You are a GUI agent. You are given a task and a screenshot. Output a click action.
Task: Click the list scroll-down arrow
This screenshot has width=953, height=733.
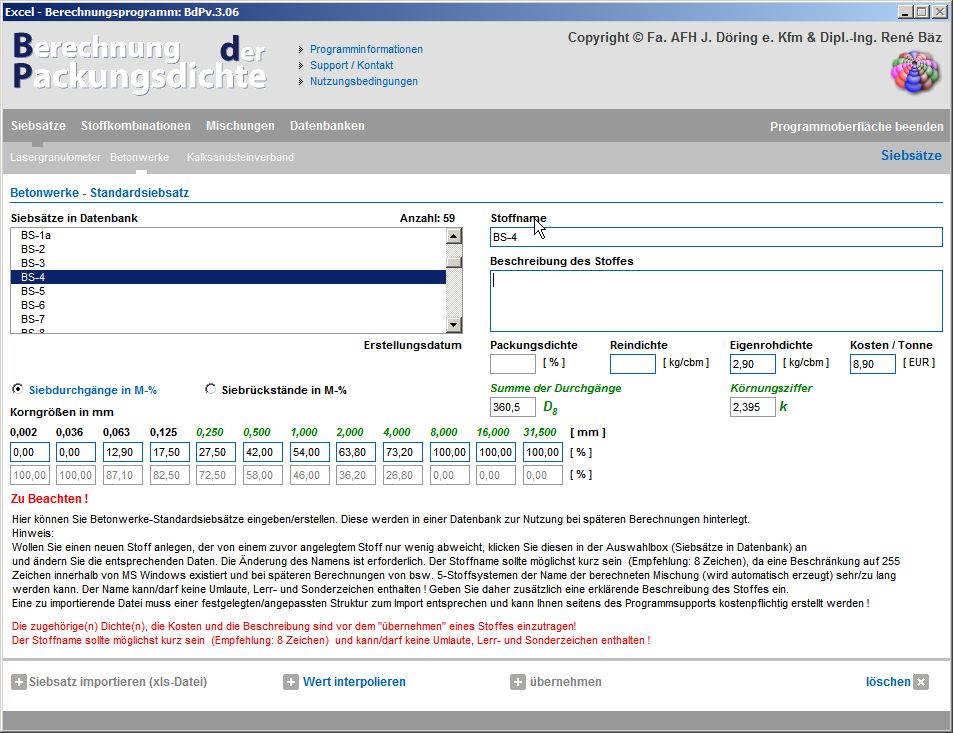(454, 325)
